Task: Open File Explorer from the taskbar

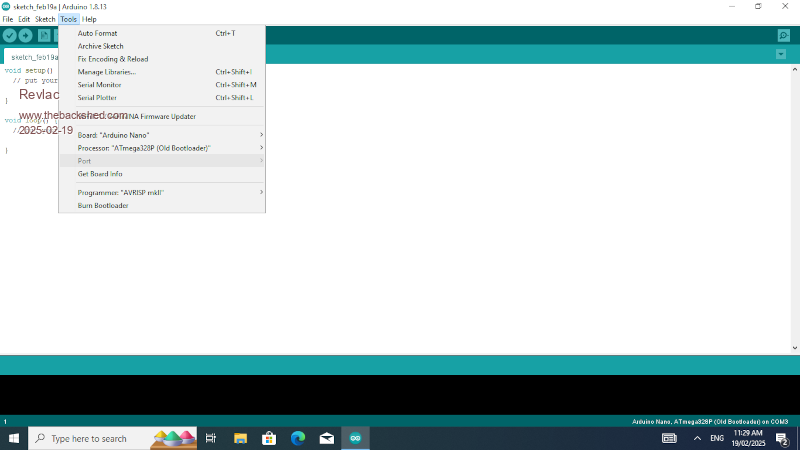Action: pos(240,438)
